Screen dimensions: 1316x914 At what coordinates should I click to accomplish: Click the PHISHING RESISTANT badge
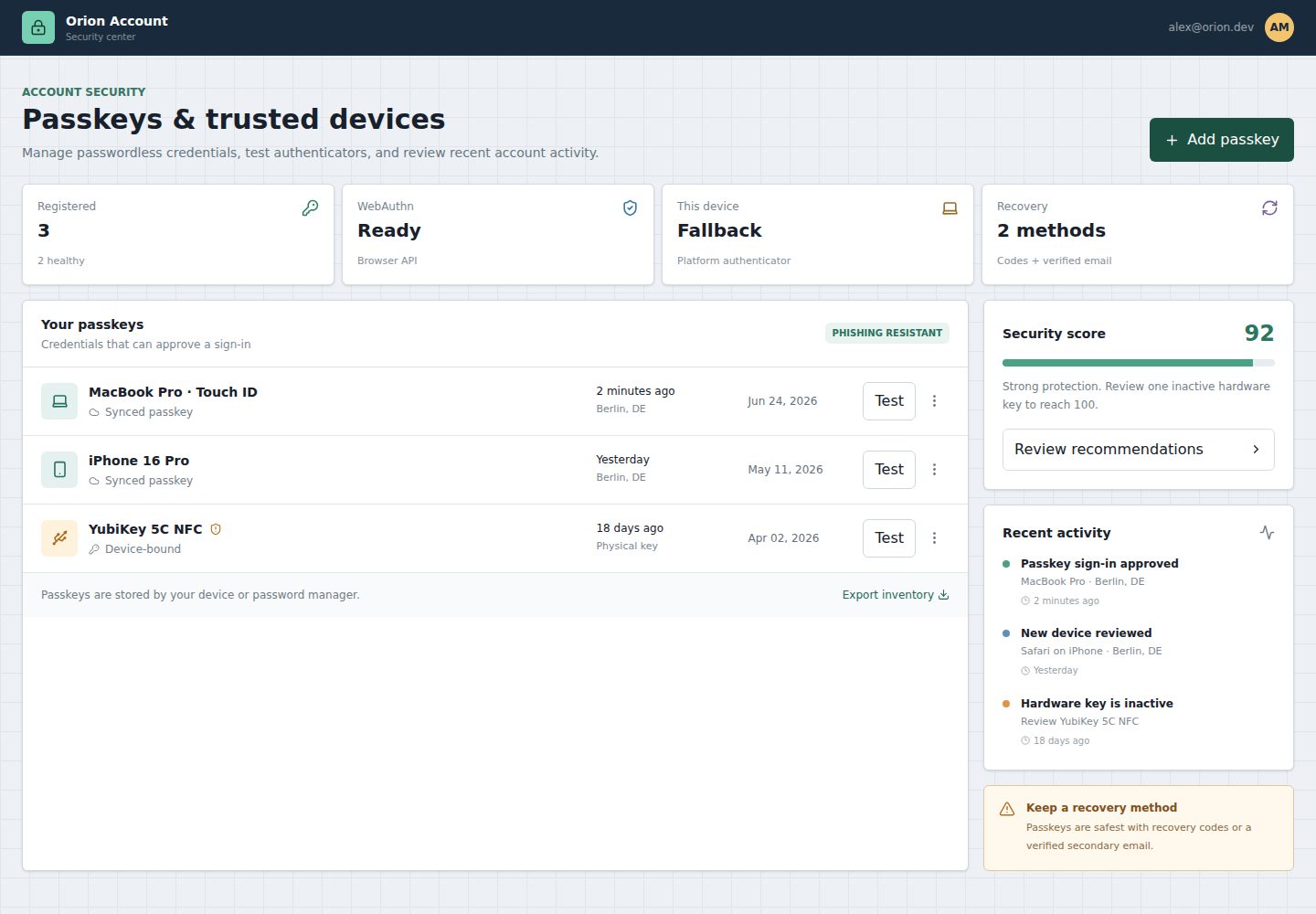[887, 334]
